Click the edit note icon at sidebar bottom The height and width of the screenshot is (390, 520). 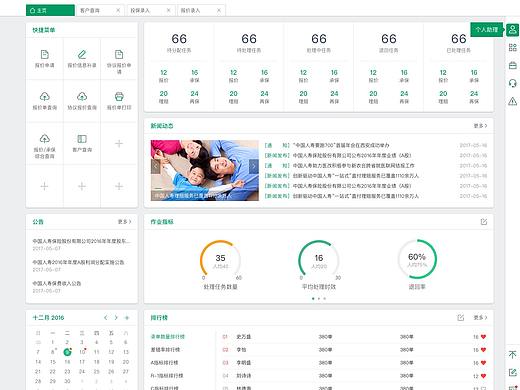point(513,372)
